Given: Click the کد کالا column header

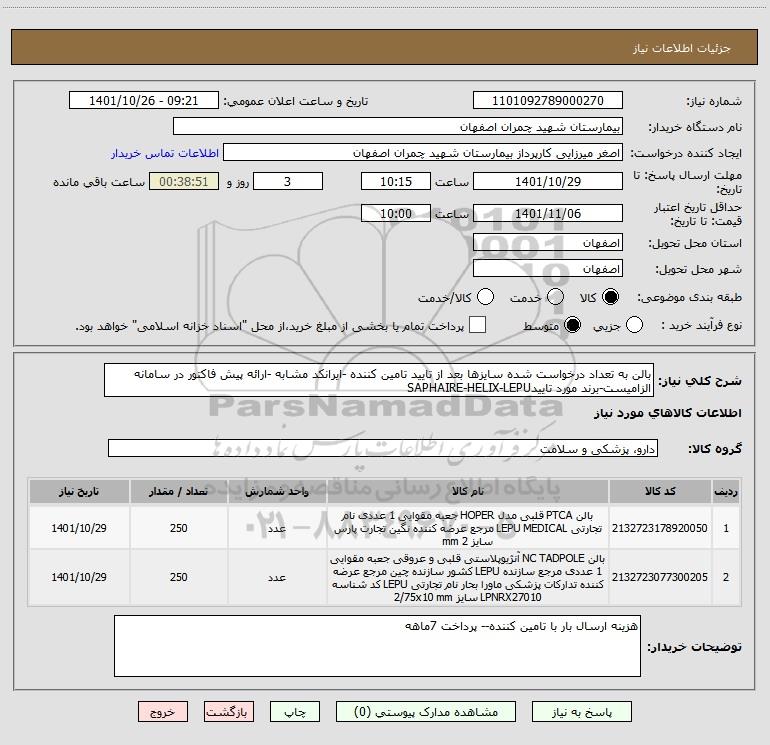Looking at the screenshot, I should 660,492.
